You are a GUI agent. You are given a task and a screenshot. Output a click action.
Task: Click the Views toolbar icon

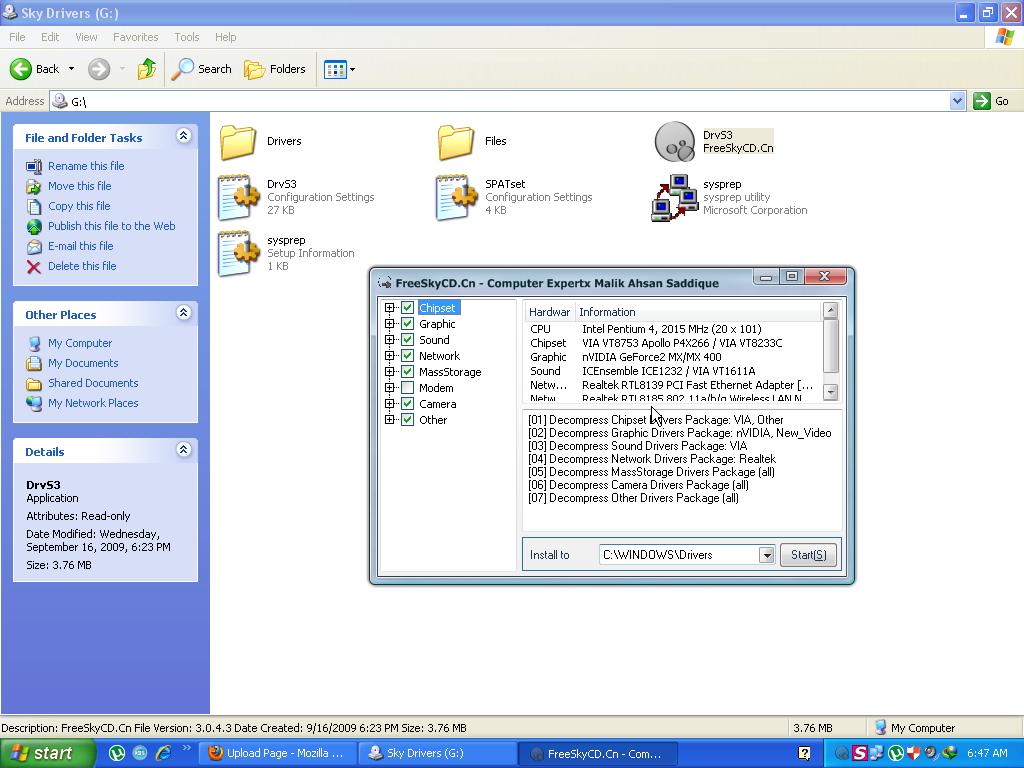[x=338, y=69]
